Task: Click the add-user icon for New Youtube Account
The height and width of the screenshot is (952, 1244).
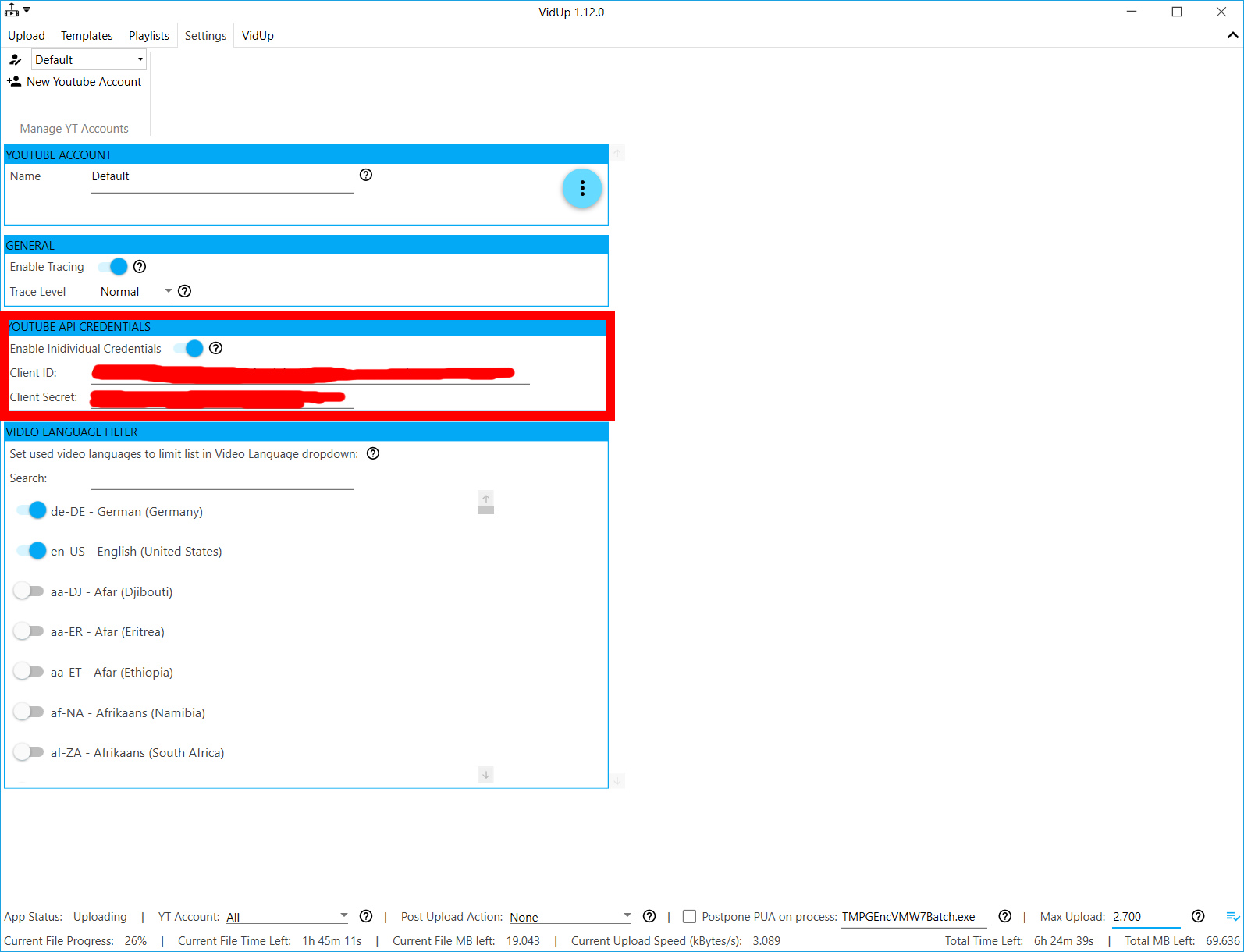Action: click(14, 81)
